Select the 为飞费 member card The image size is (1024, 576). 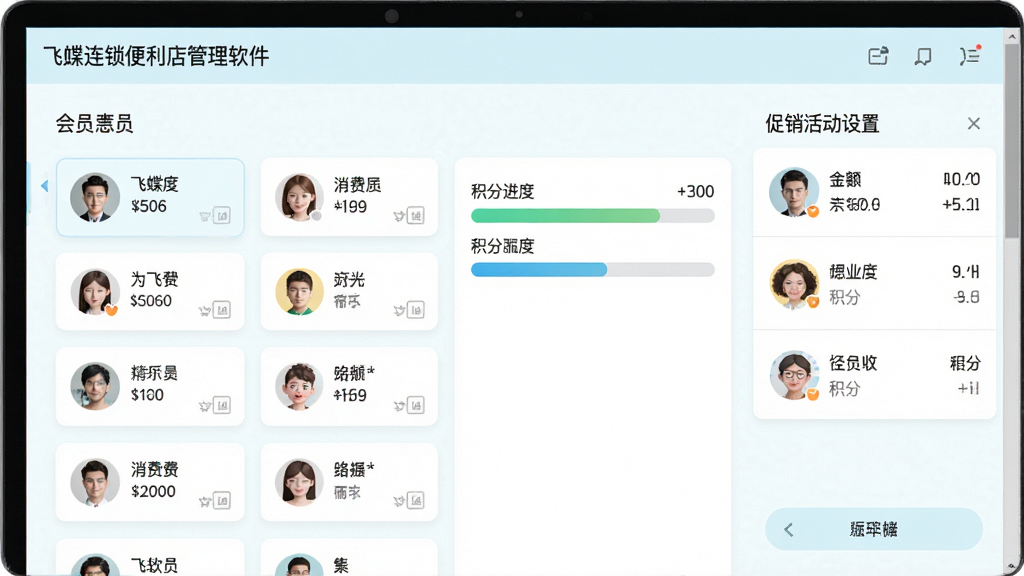(x=150, y=291)
